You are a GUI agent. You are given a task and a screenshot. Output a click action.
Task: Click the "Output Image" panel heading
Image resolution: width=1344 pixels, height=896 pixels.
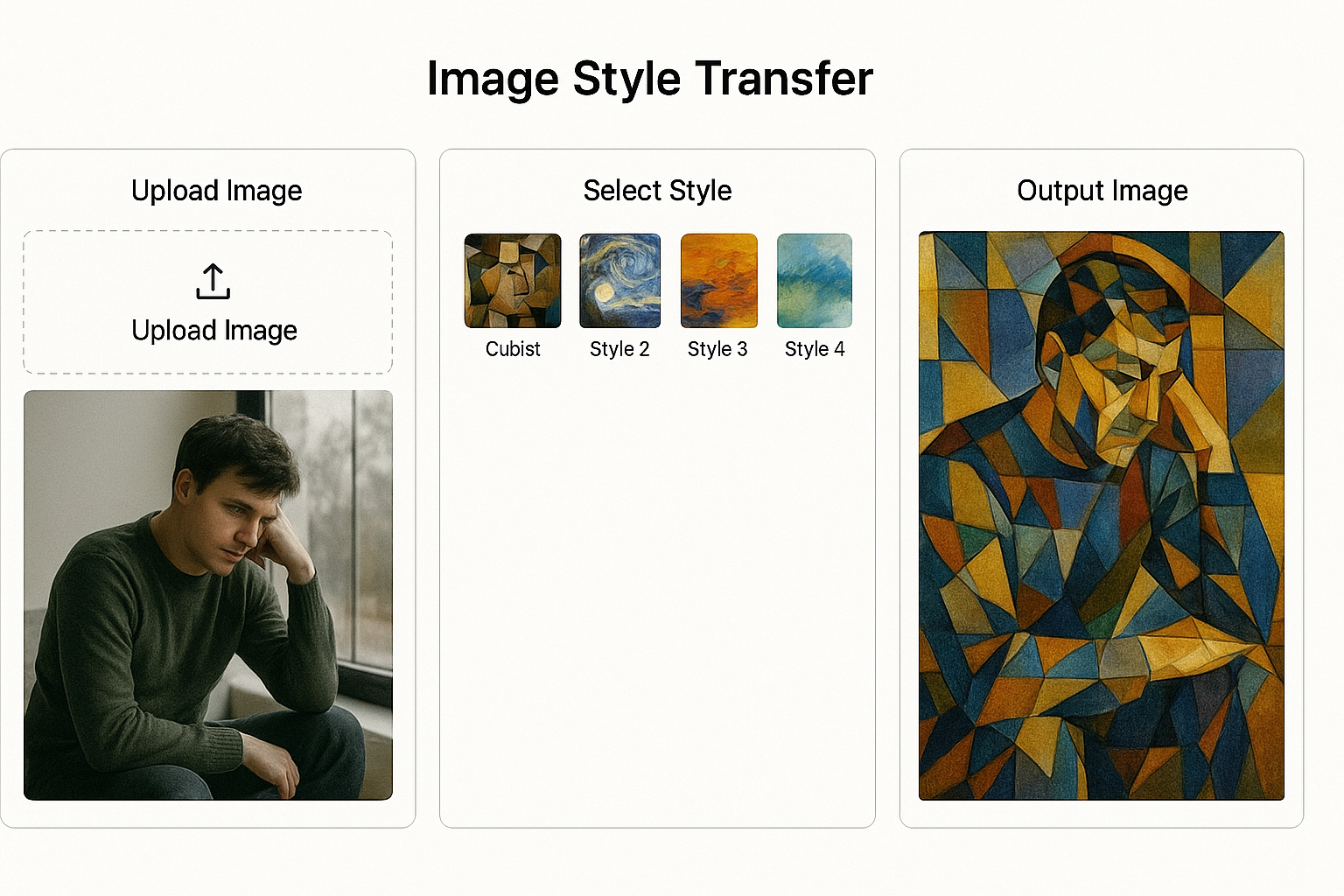tap(1102, 191)
